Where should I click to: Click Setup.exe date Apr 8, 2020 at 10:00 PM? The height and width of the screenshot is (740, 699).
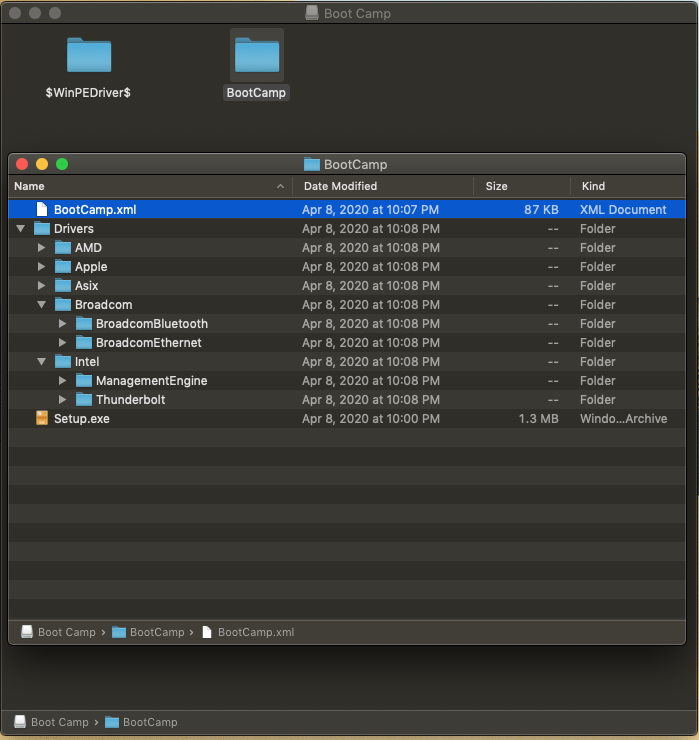[371, 419]
